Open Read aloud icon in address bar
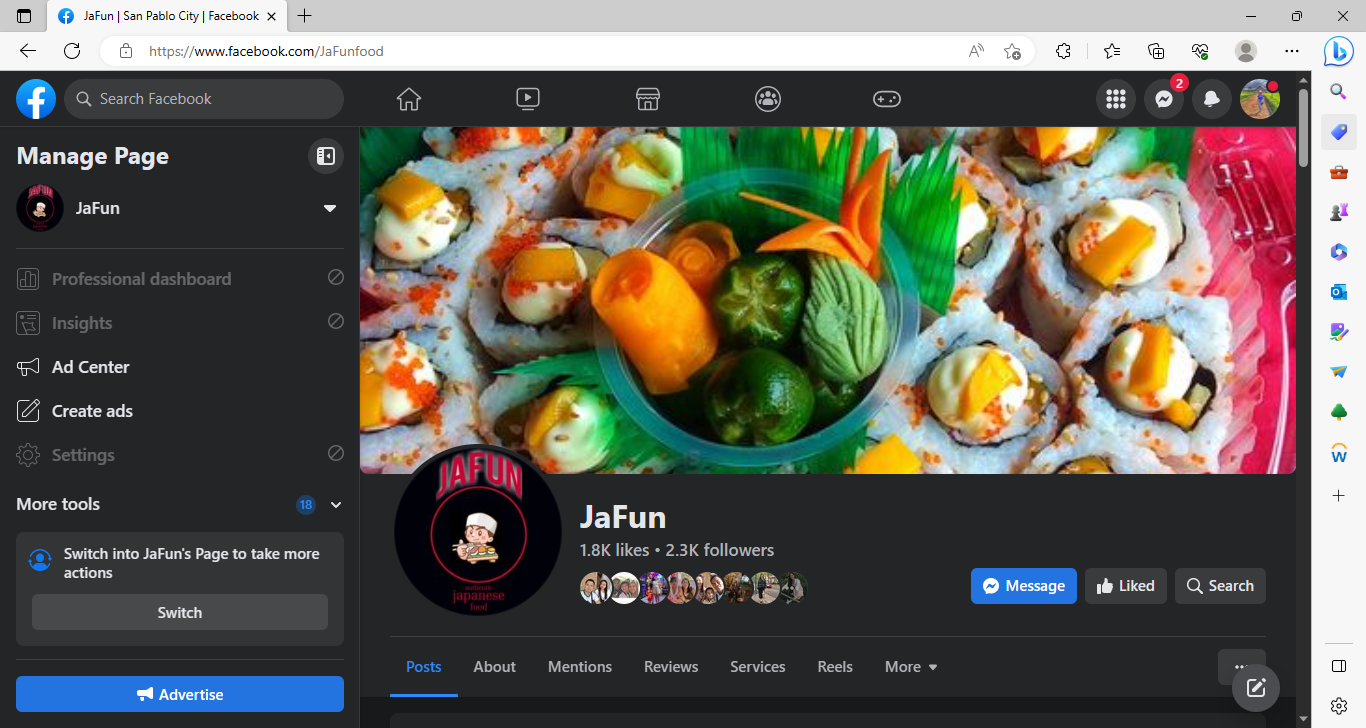Image resolution: width=1366 pixels, height=728 pixels. 976,51
